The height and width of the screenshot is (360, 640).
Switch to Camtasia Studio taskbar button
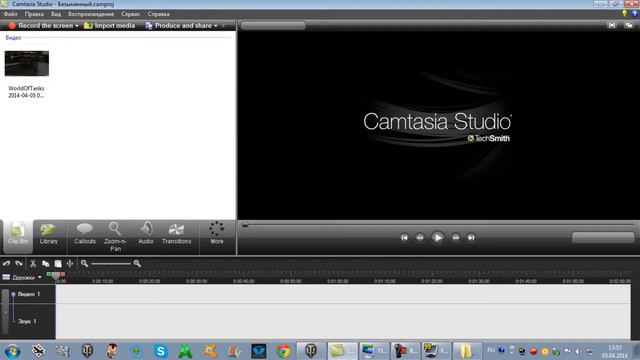point(342,351)
